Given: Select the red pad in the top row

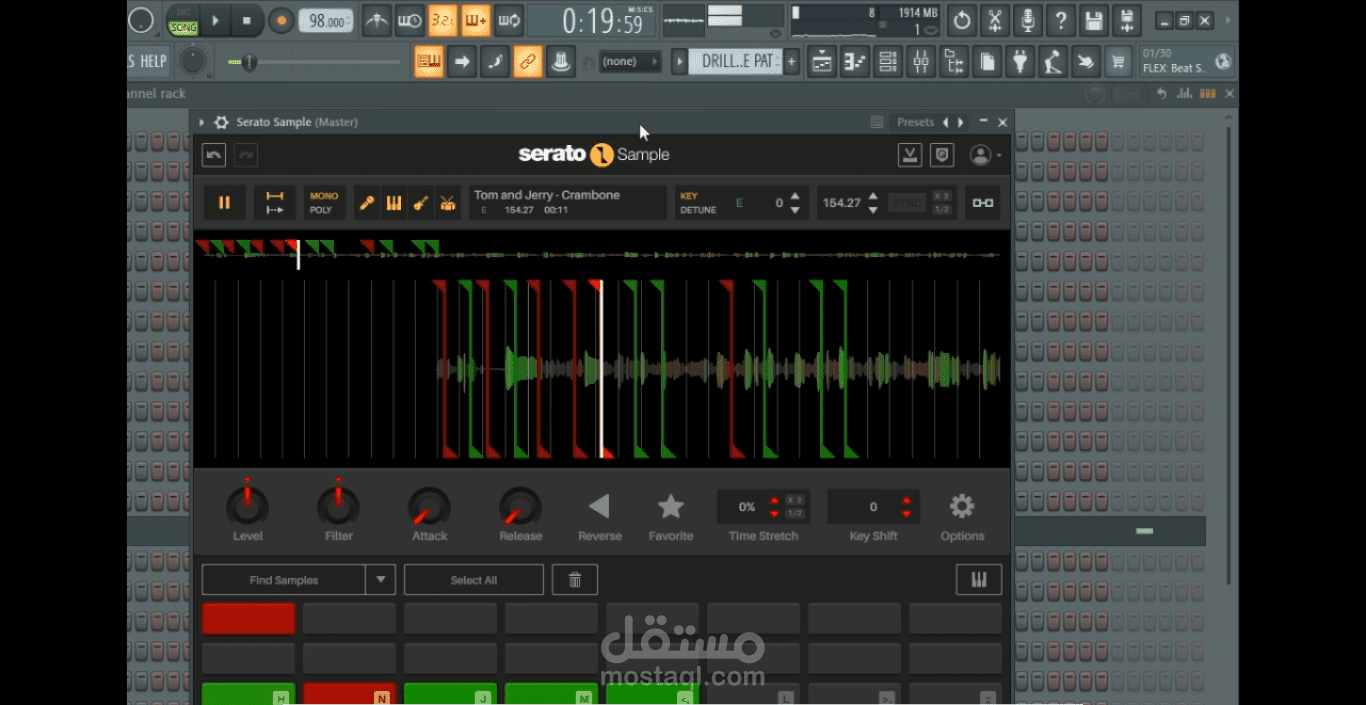Looking at the screenshot, I should [249, 618].
